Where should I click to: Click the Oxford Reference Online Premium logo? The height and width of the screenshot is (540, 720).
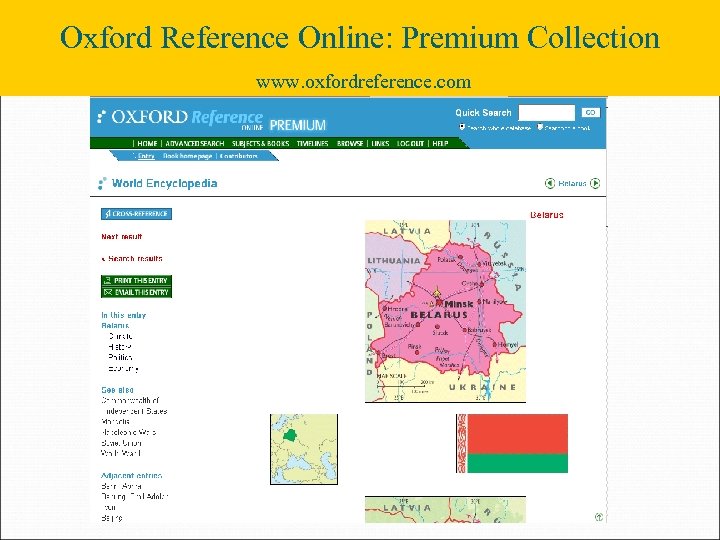(212, 120)
